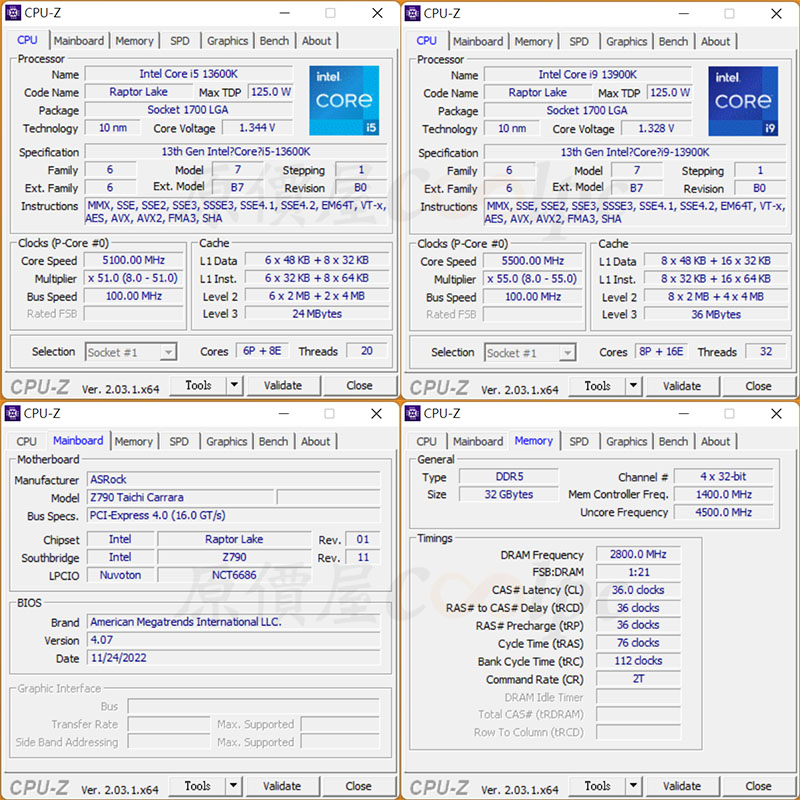Open the SPD tab in the Memory window
The height and width of the screenshot is (800, 800).
point(579,441)
